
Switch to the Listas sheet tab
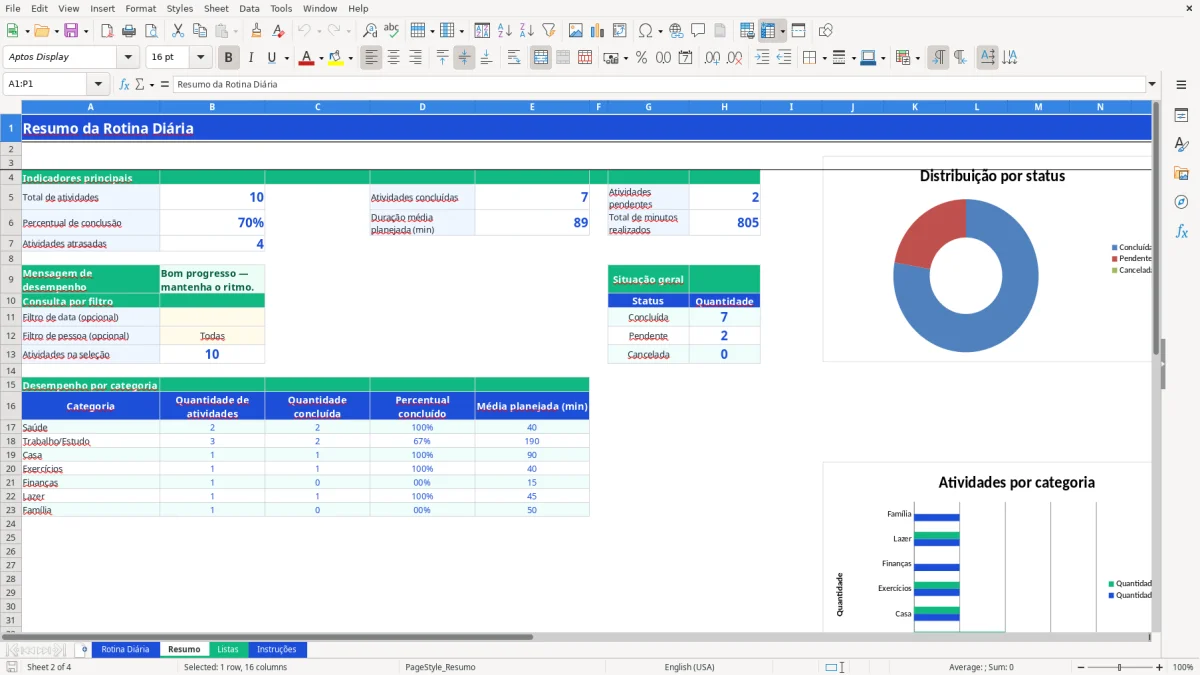228,649
